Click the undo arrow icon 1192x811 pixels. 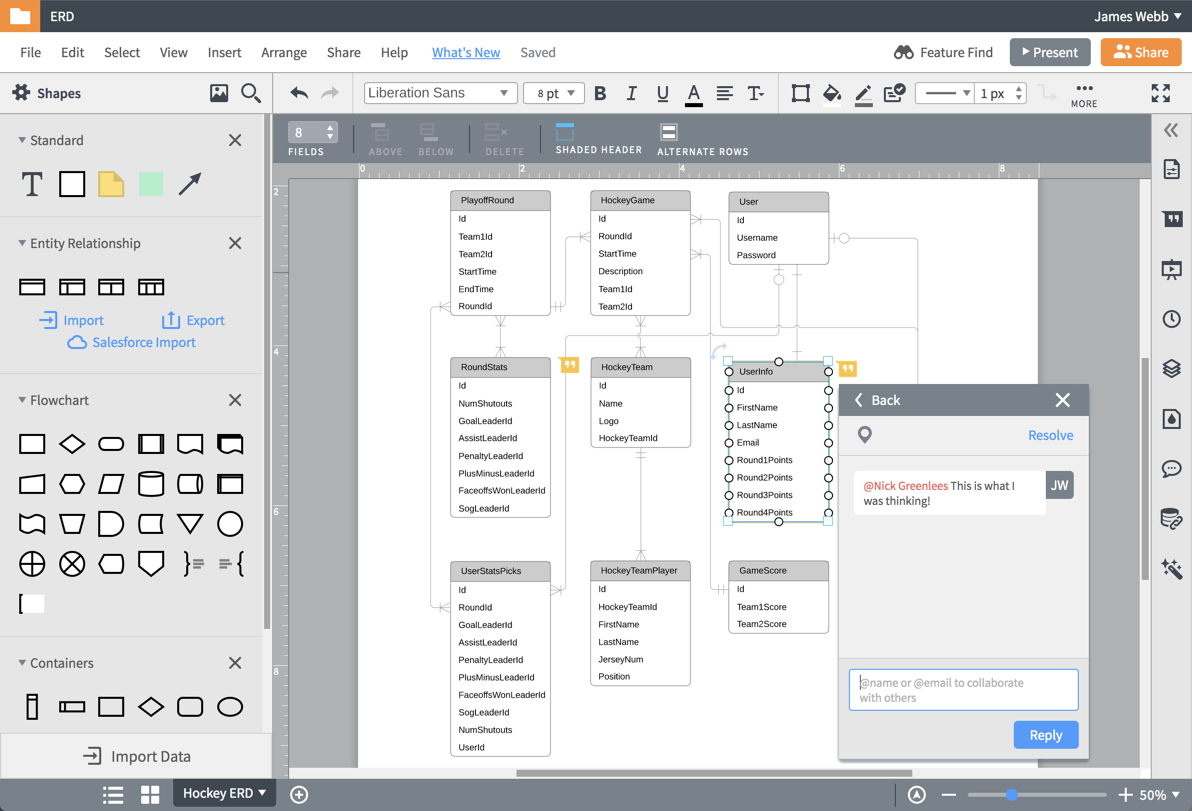coord(298,93)
